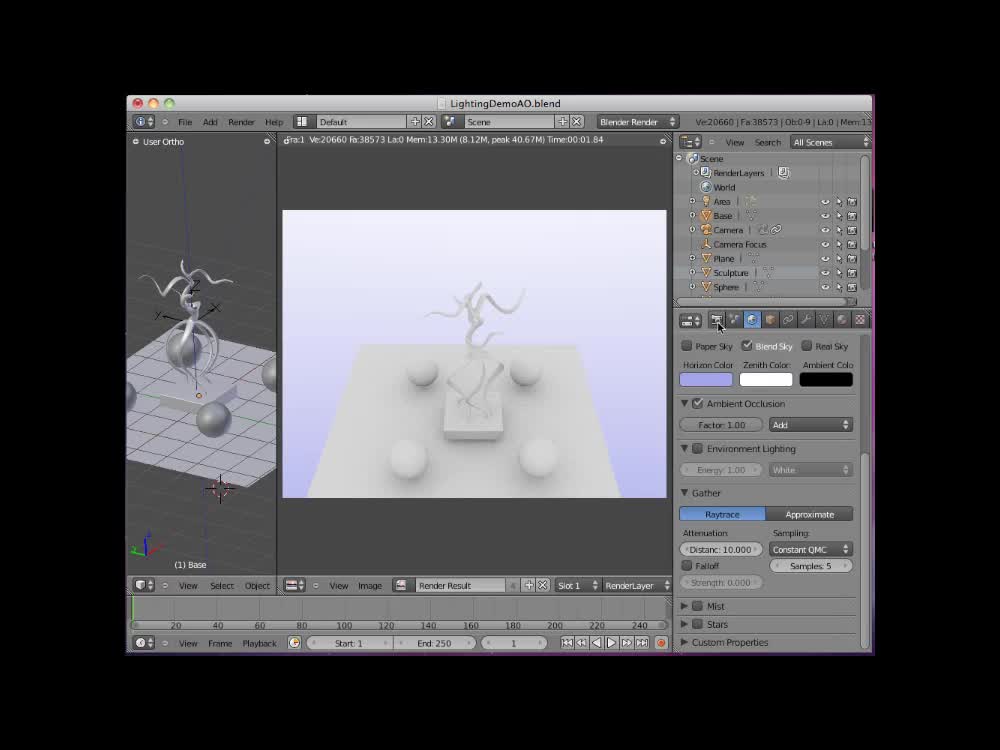This screenshot has width=1000, height=750.
Task: Open the Render menu in the header
Action: [241, 121]
